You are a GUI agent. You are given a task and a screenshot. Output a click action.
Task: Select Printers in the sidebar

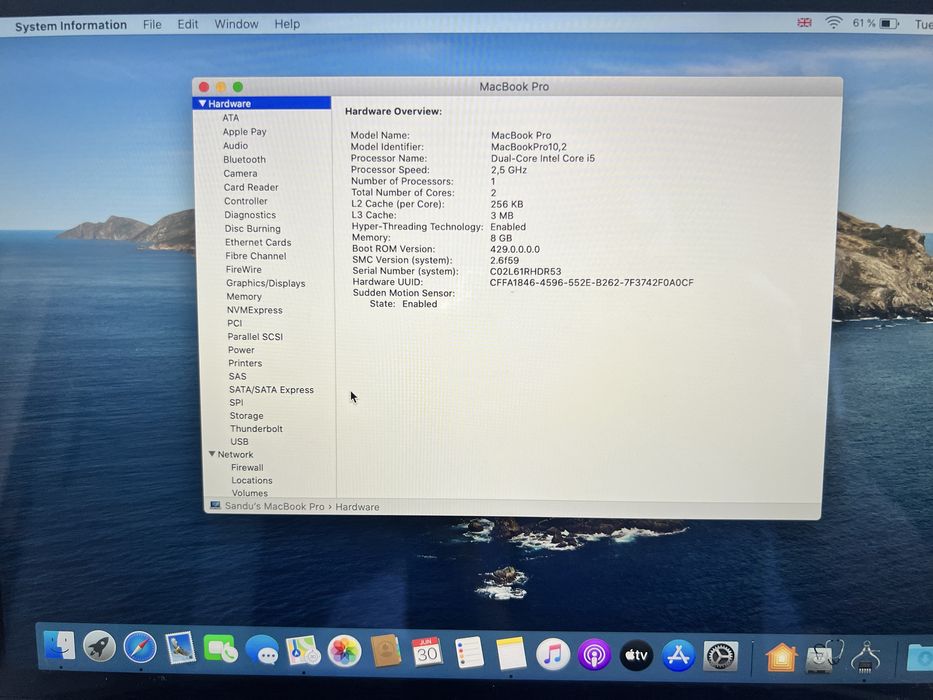245,363
